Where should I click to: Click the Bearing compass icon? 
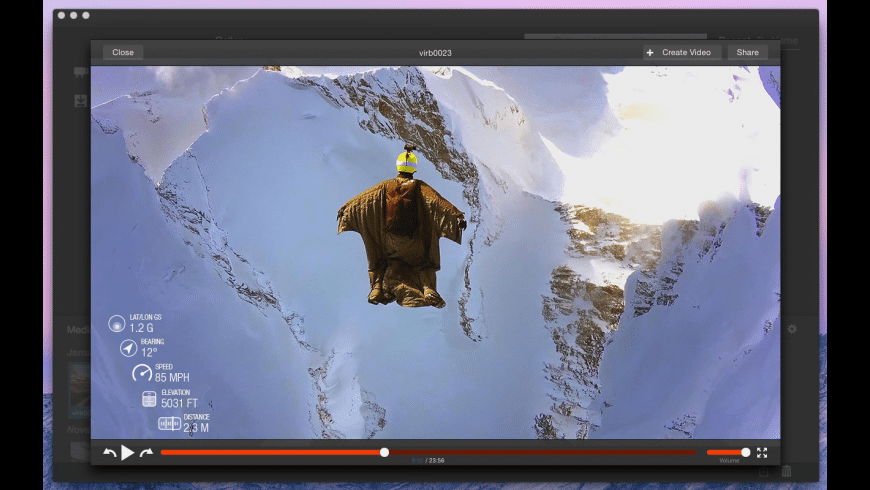pos(129,348)
